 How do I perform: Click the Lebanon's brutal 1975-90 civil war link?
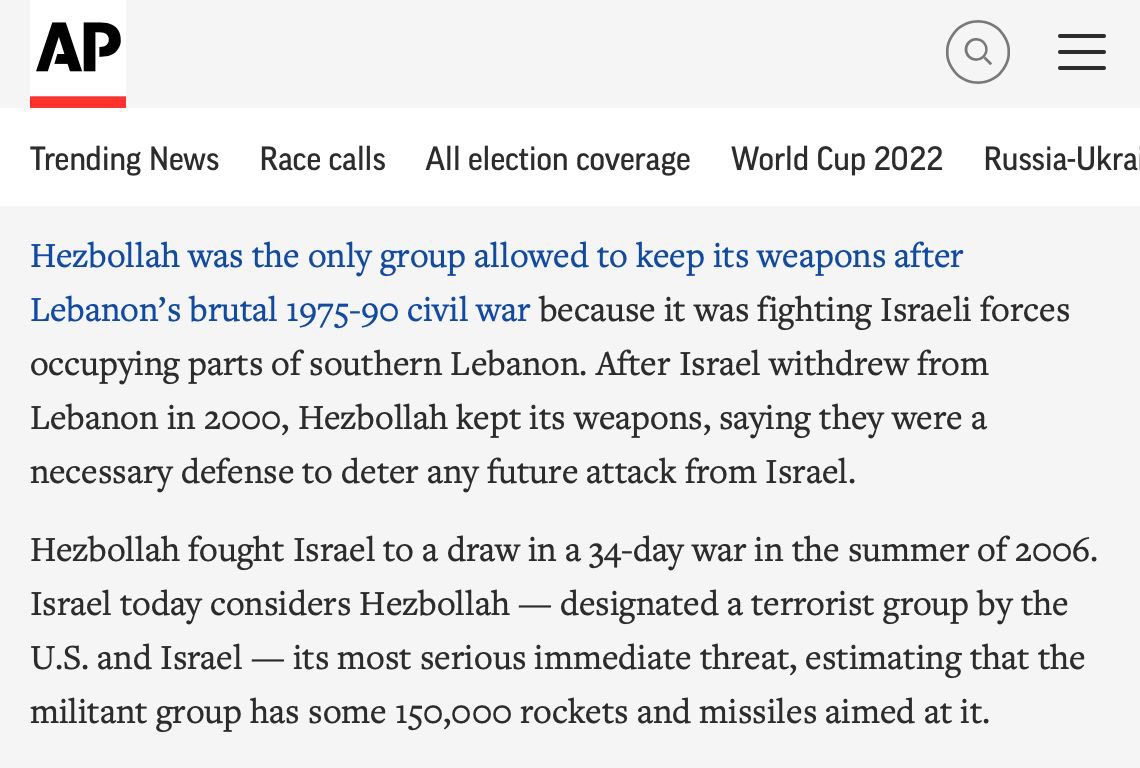280,311
